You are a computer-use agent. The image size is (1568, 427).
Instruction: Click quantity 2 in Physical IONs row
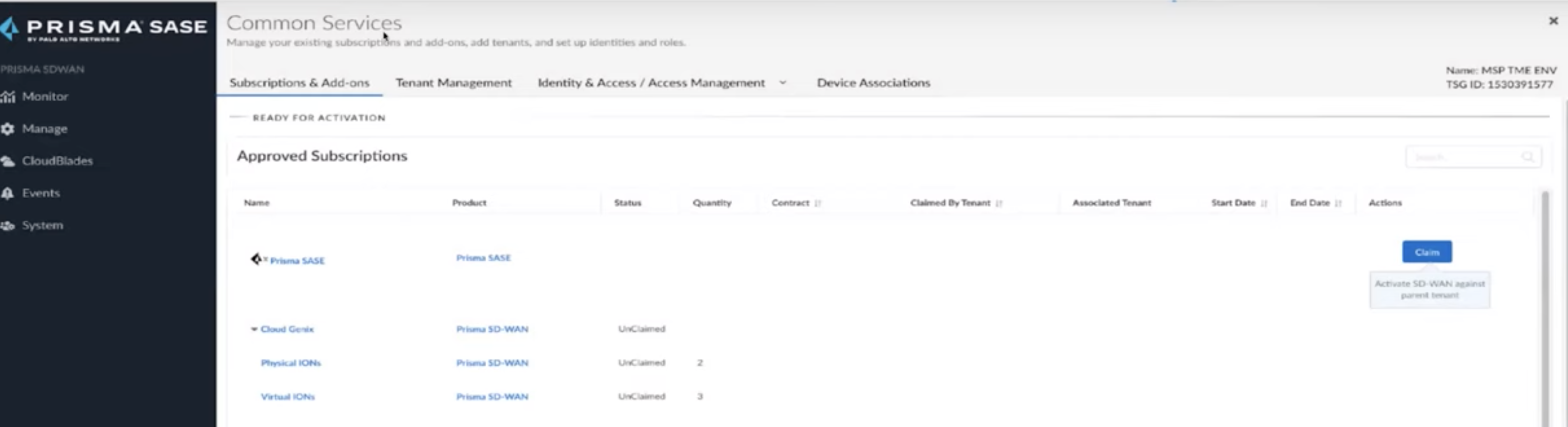pos(700,363)
